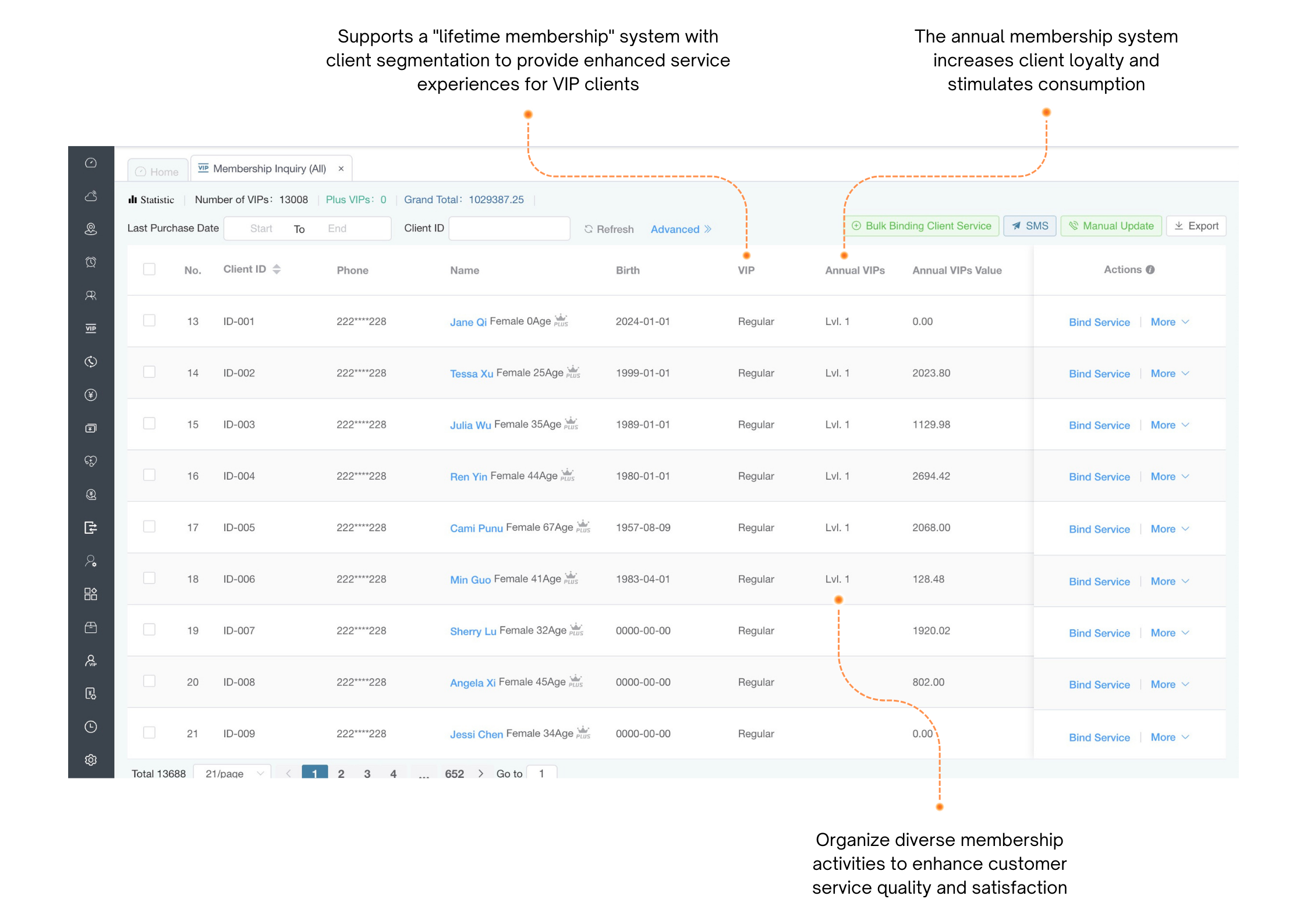Switch to the Home tab
Image resolution: width=1307 pixels, height=924 pixels.
pyautogui.click(x=157, y=172)
